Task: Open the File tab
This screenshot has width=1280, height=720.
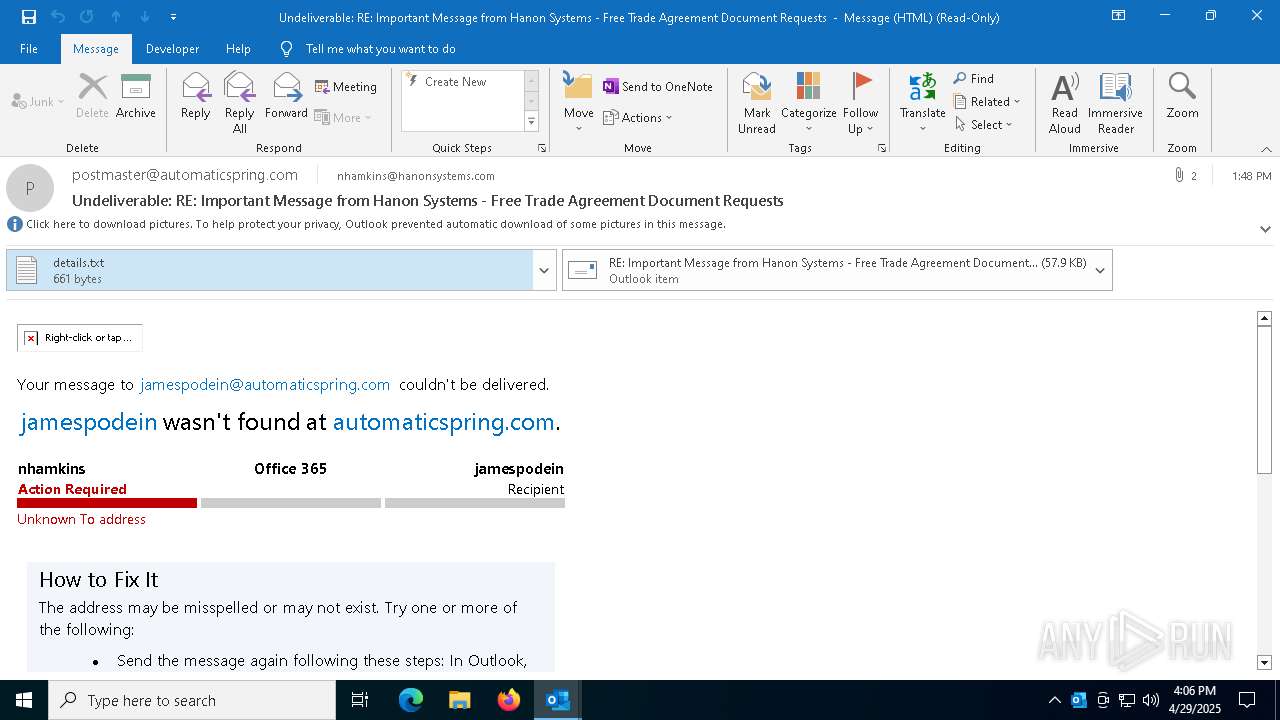Action: (x=29, y=48)
